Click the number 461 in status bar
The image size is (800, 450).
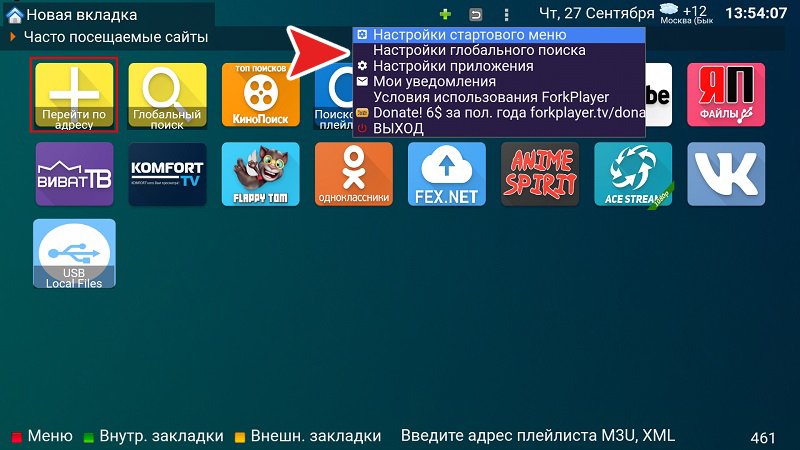[763, 438]
